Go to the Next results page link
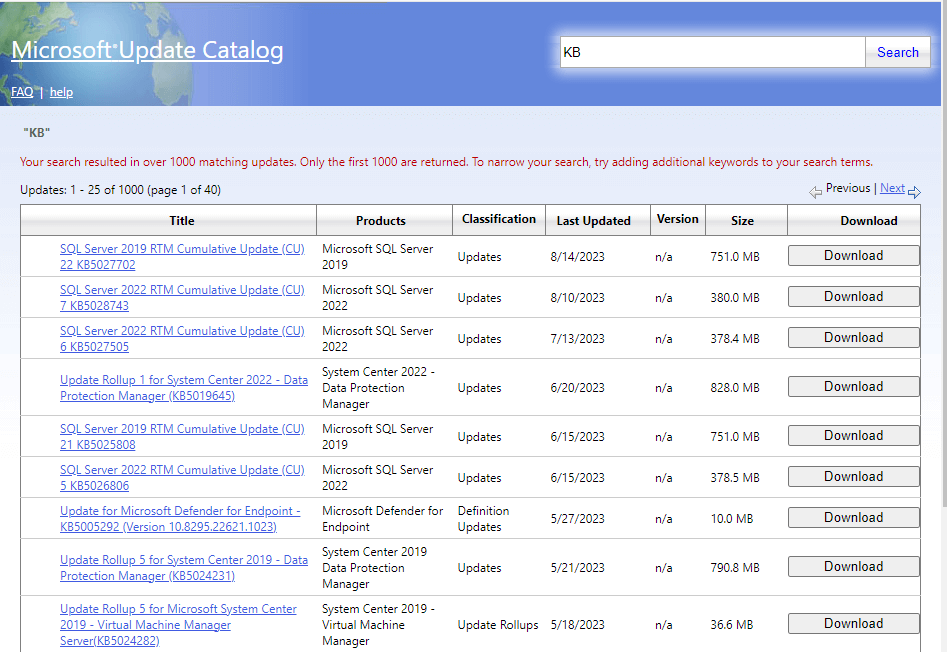Viewport: 947px width, 652px height. click(x=892, y=188)
